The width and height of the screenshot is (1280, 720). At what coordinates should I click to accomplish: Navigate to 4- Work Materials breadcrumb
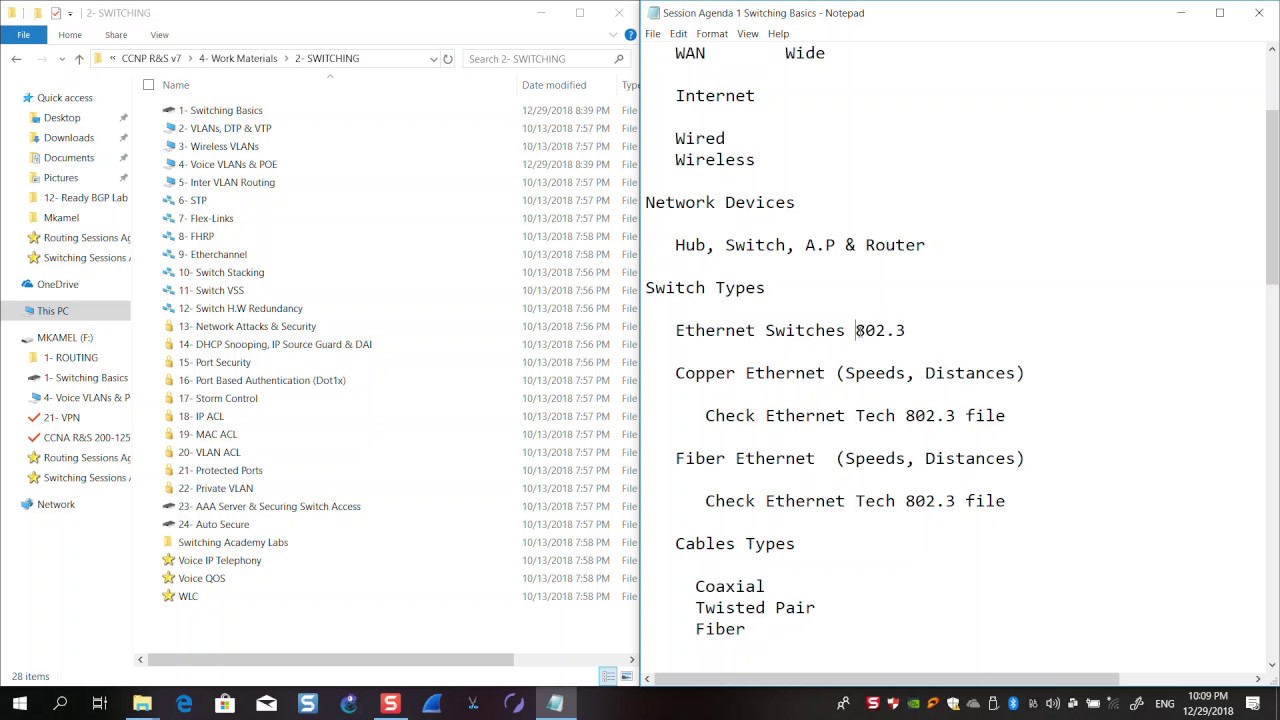click(238, 59)
